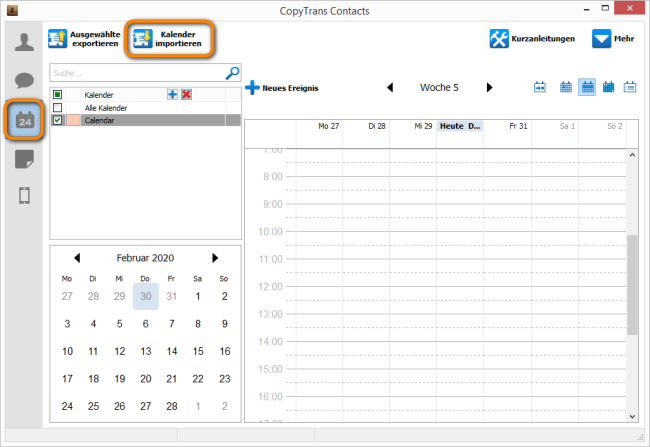Switch to month view icon
Viewport: 650px width, 447px height.
point(609,87)
